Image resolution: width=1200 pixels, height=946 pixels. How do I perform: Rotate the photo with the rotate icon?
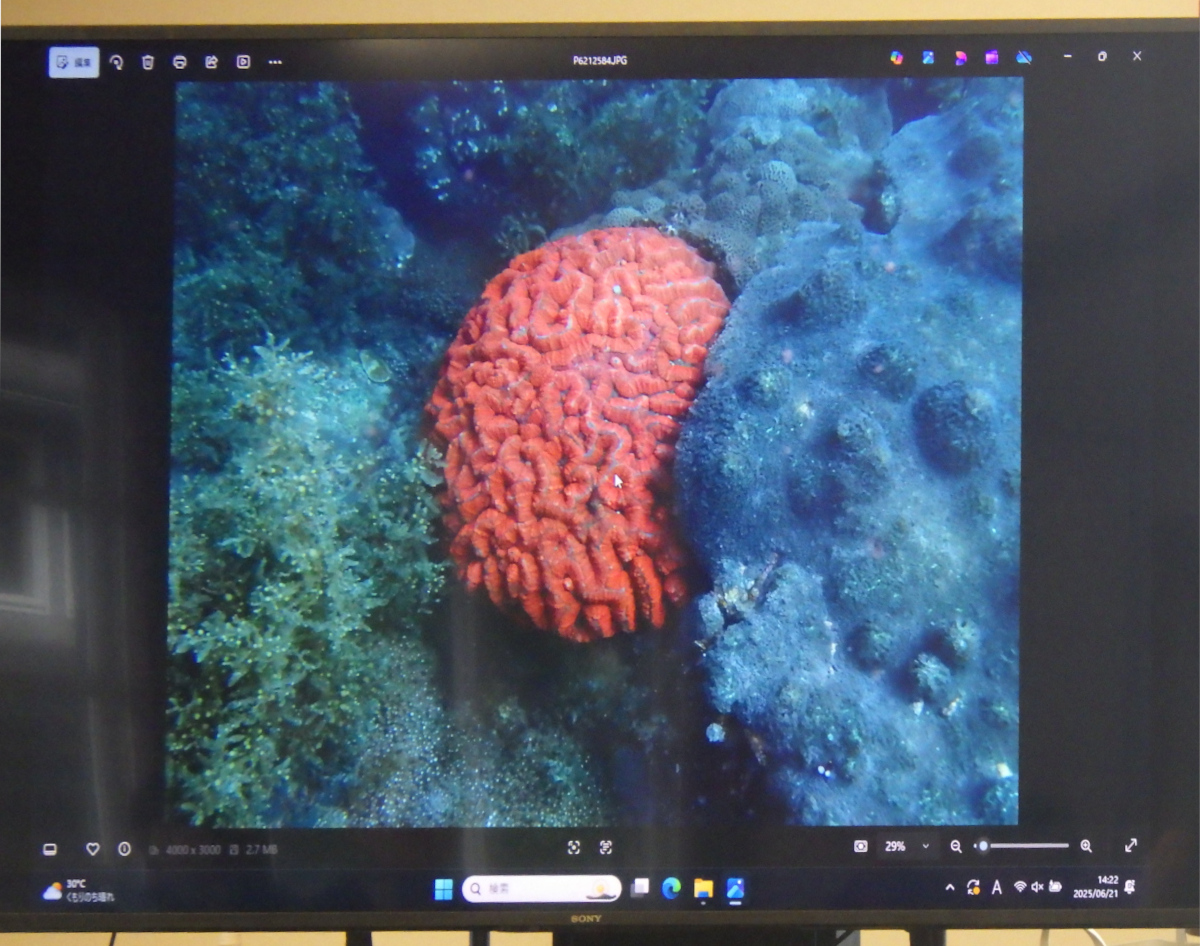tap(116, 62)
